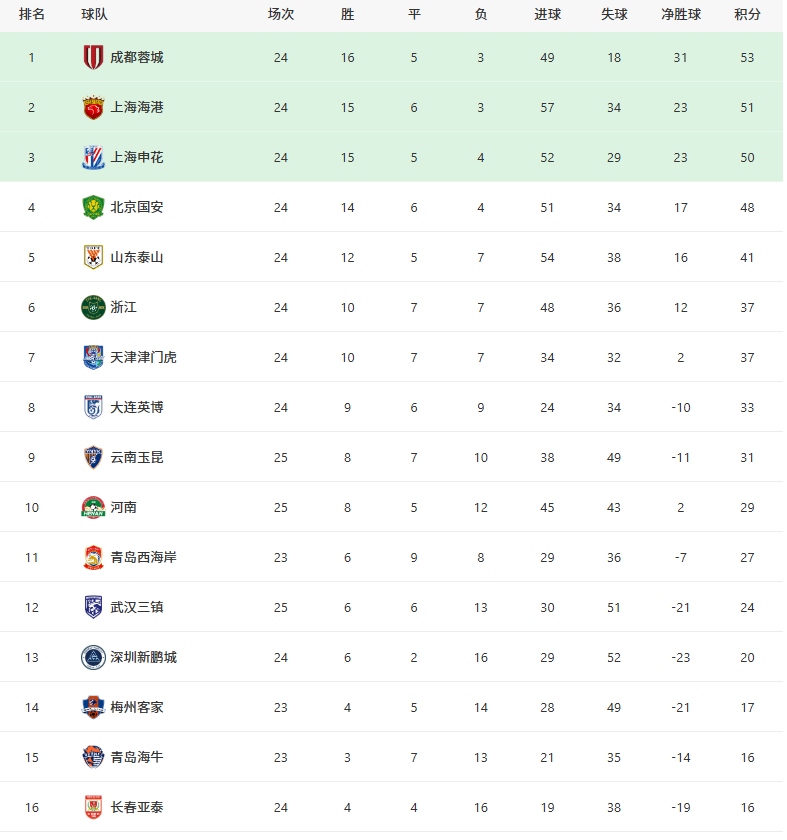Click the 青岛海牛 team row name
Image resolution: width=787 pixels, height=840 pixels.
137,758
